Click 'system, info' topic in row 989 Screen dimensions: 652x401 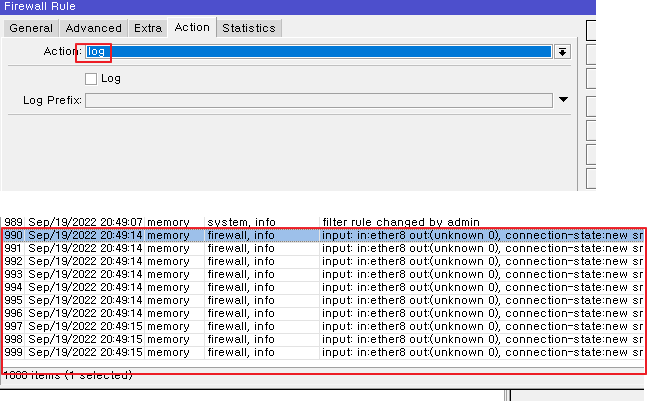[x=242, y=222]
